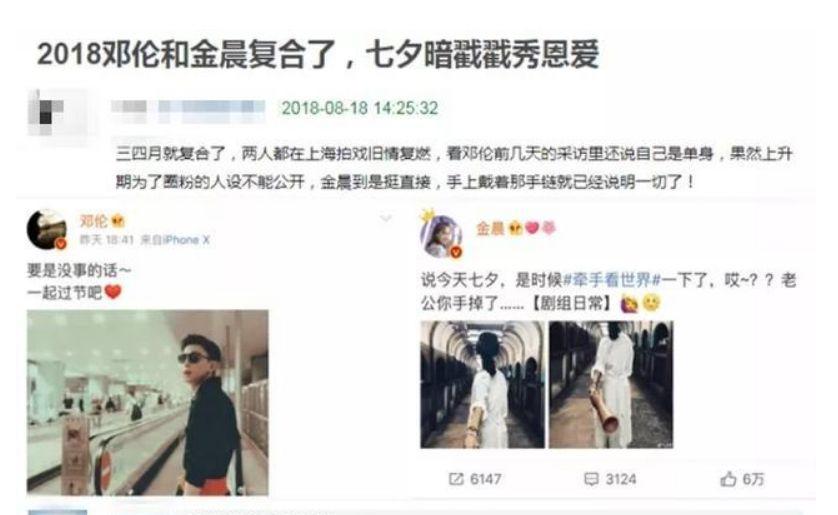Click the repost share icon
The height and width of the screenshot is (515, 838).
(x=456, y=479)
